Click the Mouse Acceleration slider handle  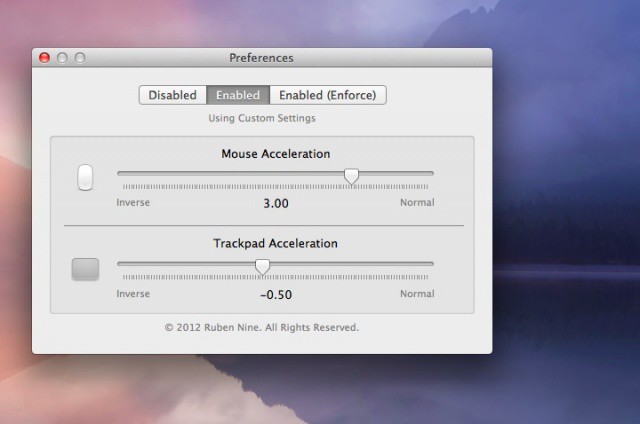tap(351, 176)
